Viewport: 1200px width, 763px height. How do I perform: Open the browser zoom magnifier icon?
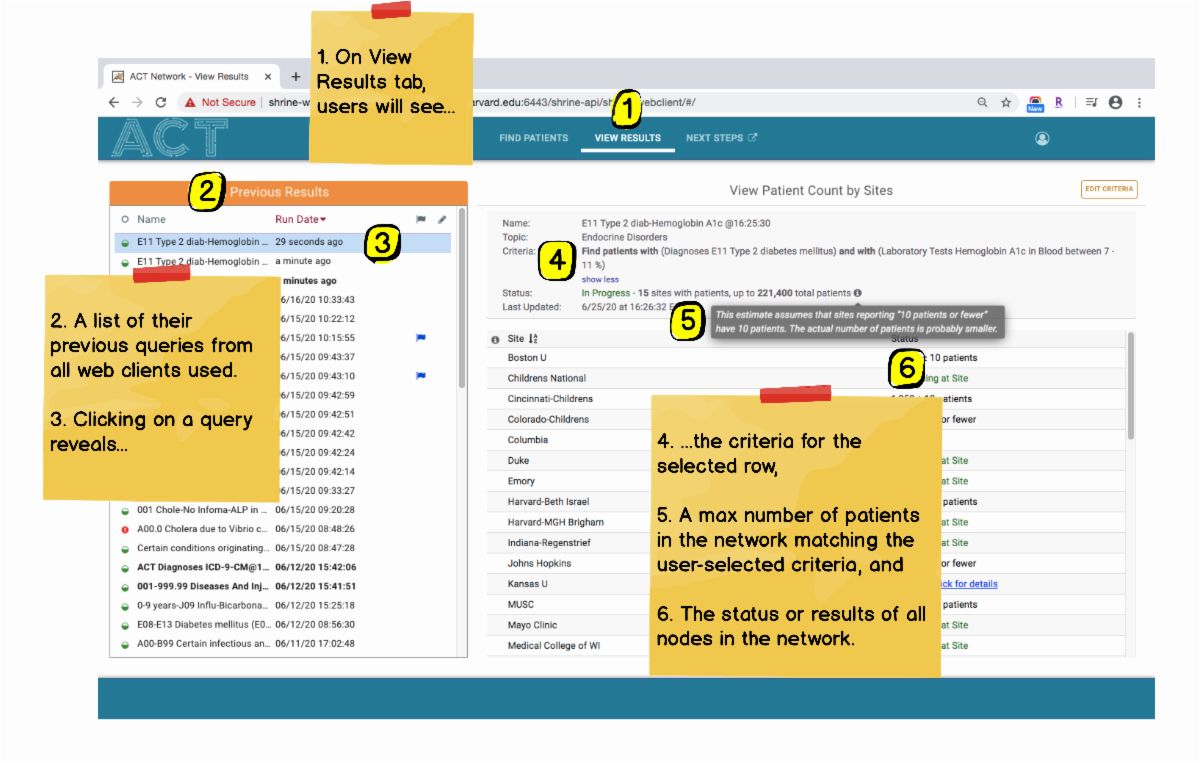[x=983, y=102]
